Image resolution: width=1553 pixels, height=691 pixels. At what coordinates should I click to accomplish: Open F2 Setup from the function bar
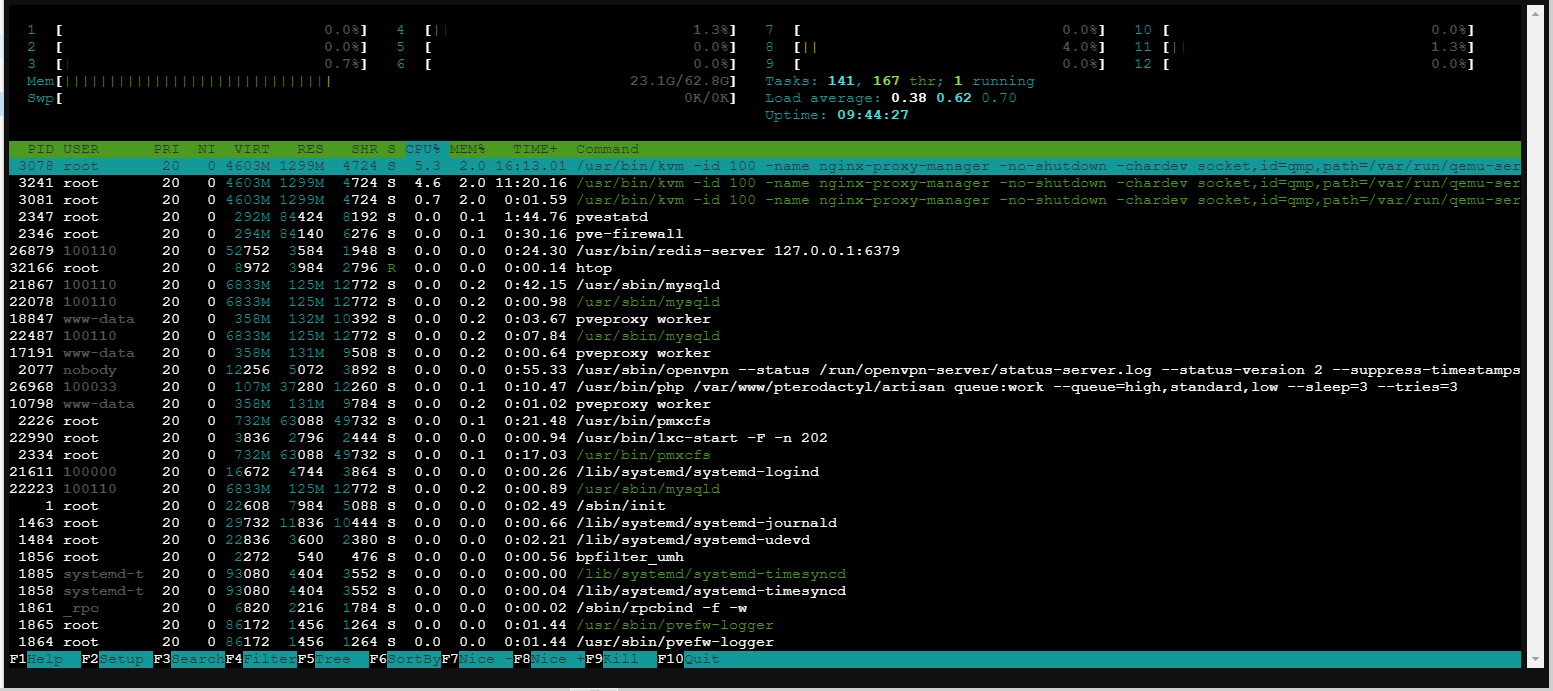(117, 659)
